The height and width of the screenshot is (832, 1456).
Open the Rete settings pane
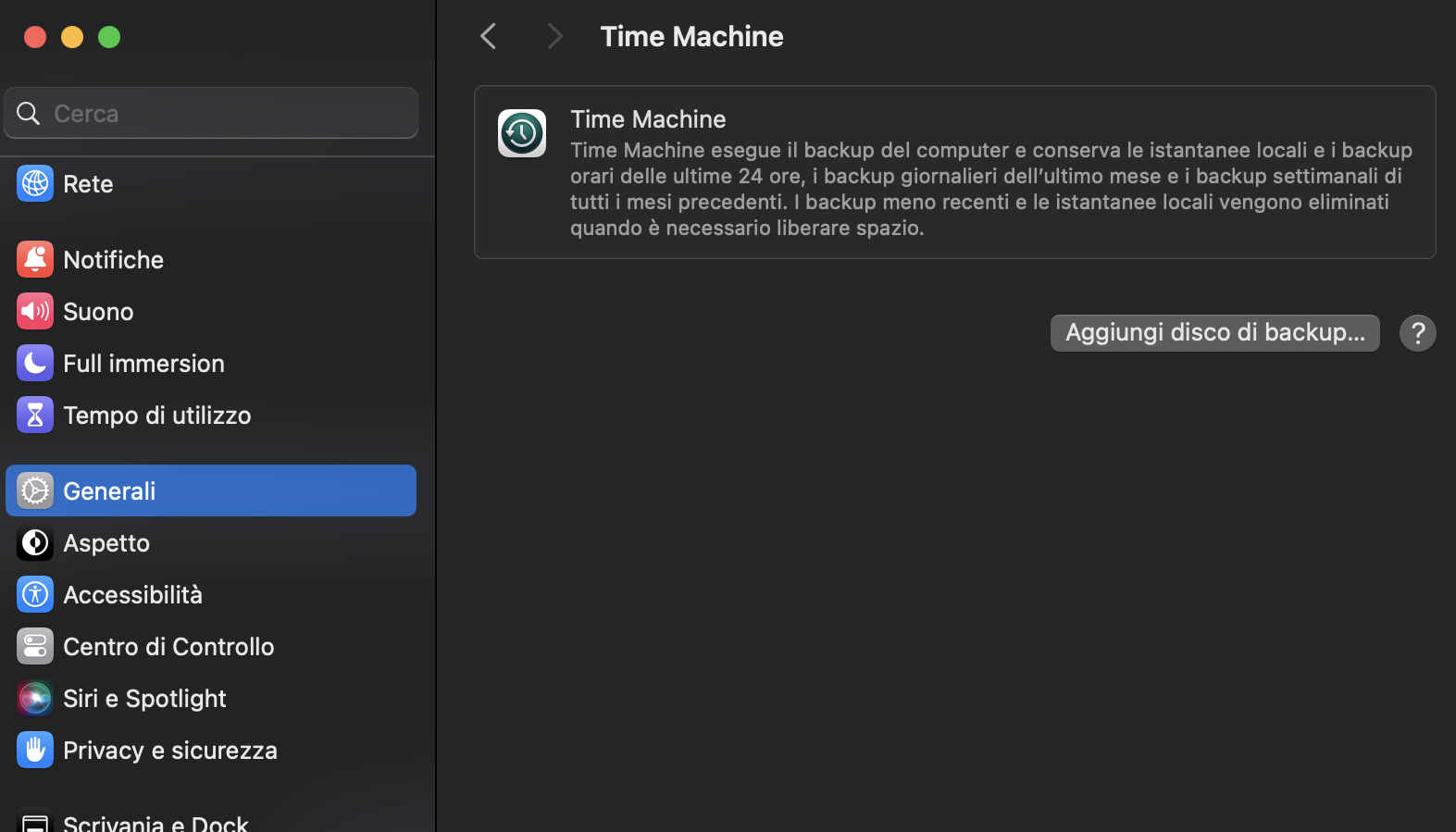pyautogui.click(x=211, y=183)
